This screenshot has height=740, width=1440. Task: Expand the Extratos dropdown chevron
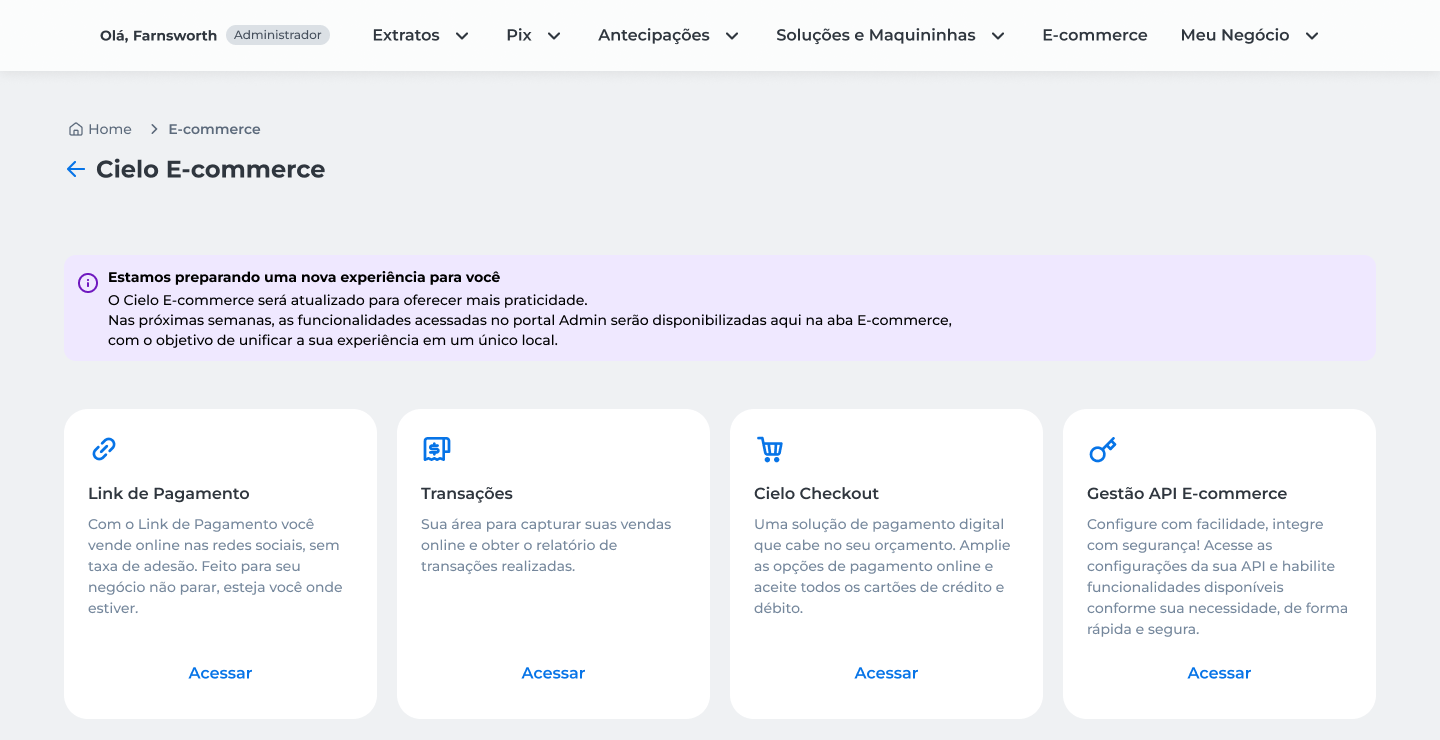462,36
